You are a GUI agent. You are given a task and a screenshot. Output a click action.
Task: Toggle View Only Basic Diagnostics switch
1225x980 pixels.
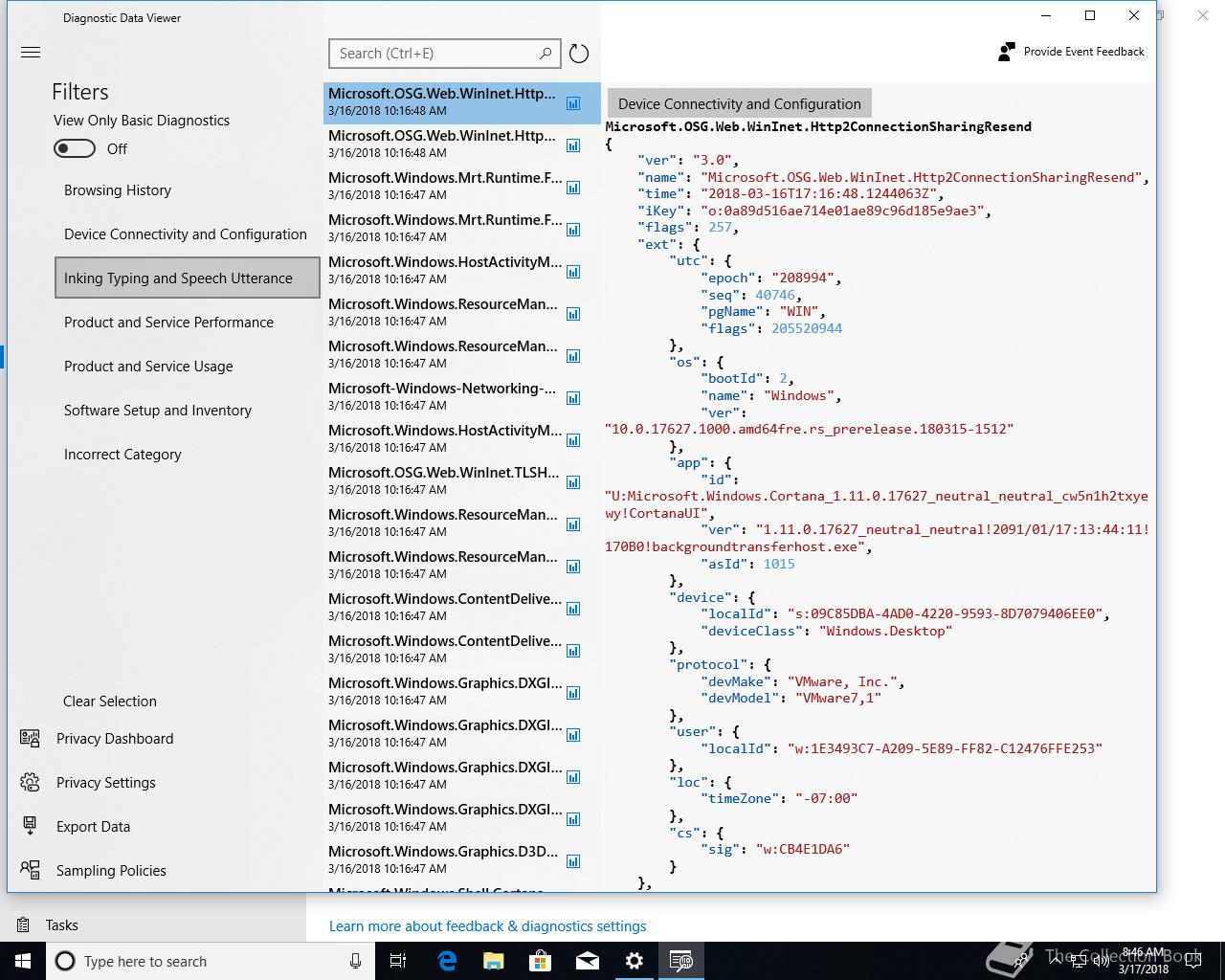click(75, 148)
